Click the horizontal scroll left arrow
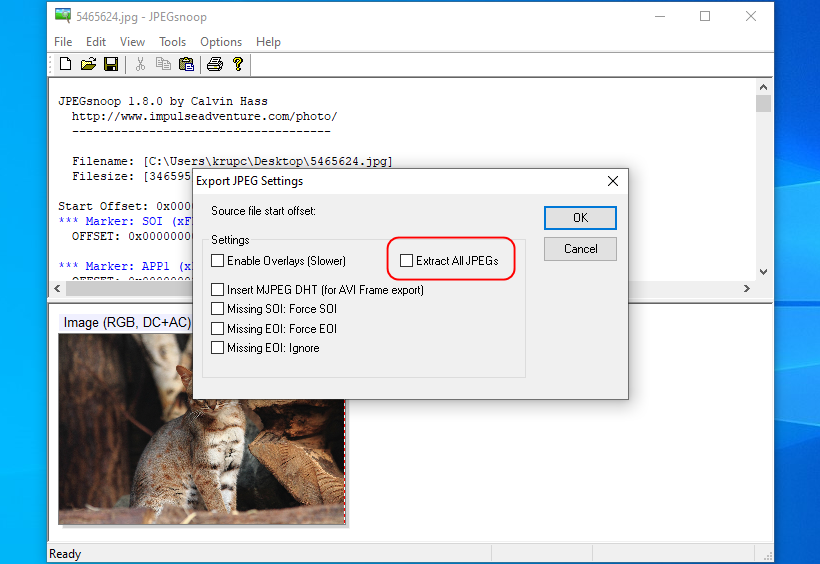Screen dimensions: 820x564 58,289
